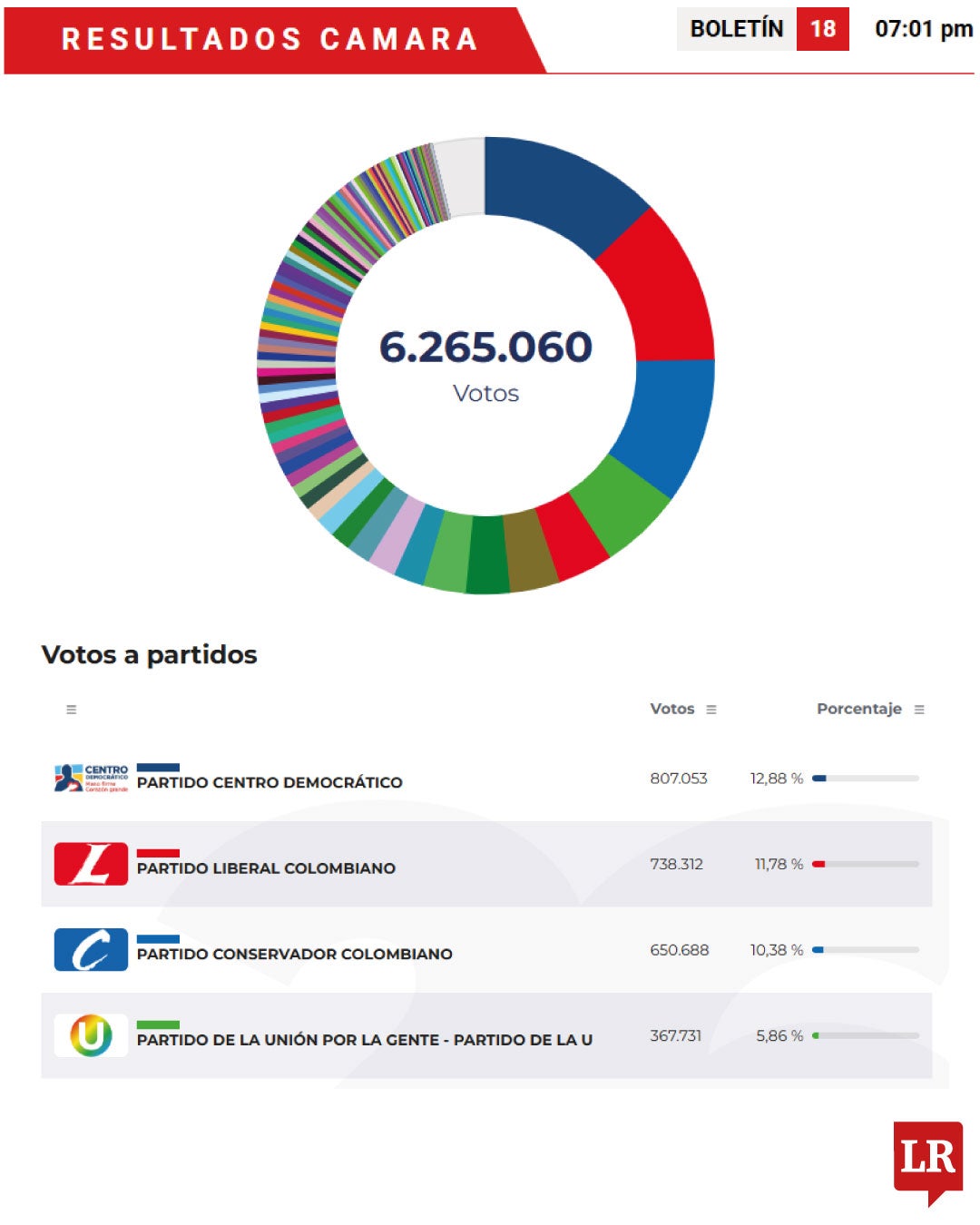Image resolution: width=980 pixels, height=1225 pixels.
Task: Click the Centro Democrático percentage bar
Action: point(866,779)
